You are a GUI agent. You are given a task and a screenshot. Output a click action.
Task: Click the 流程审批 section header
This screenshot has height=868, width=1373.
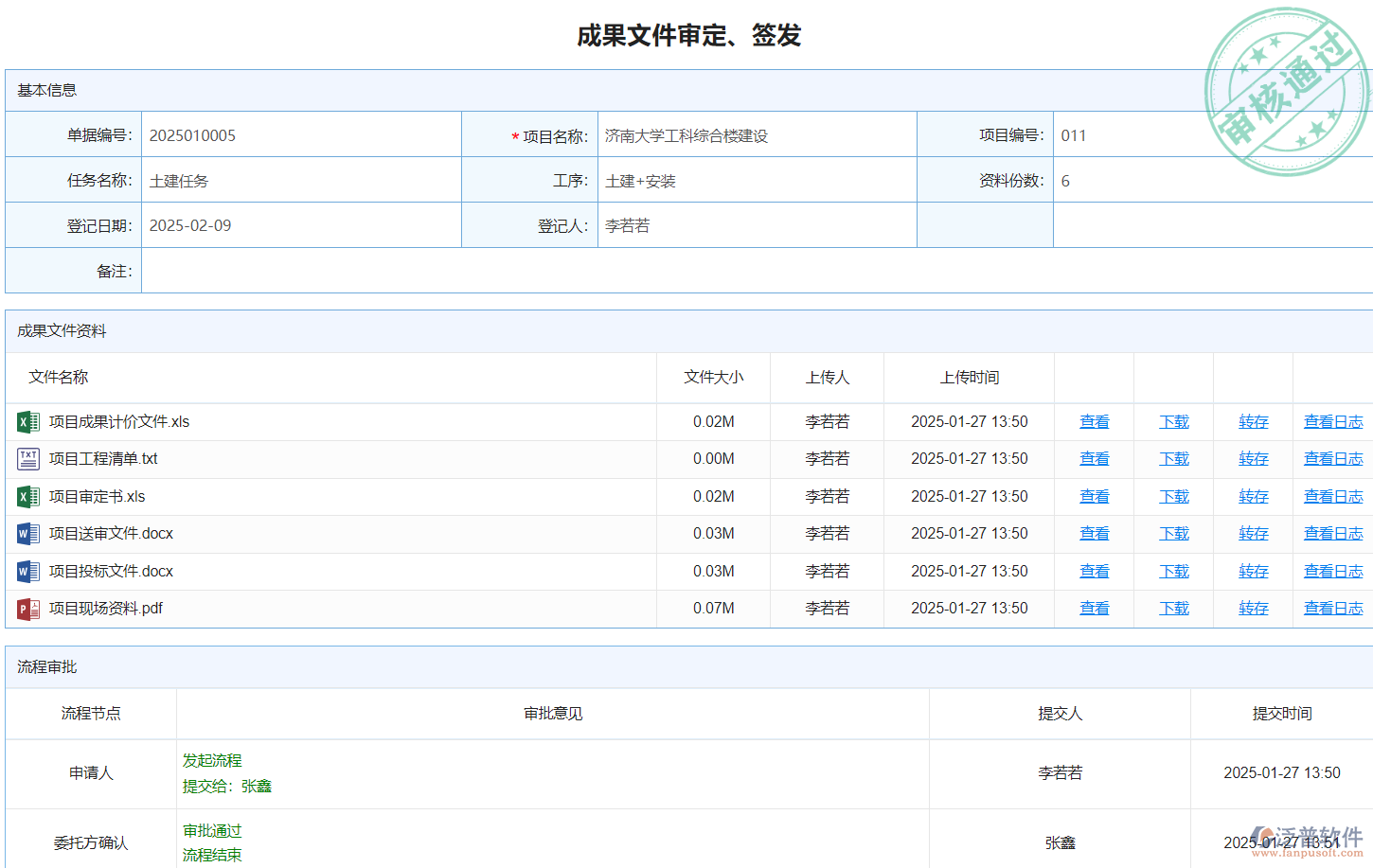(47, 667)
